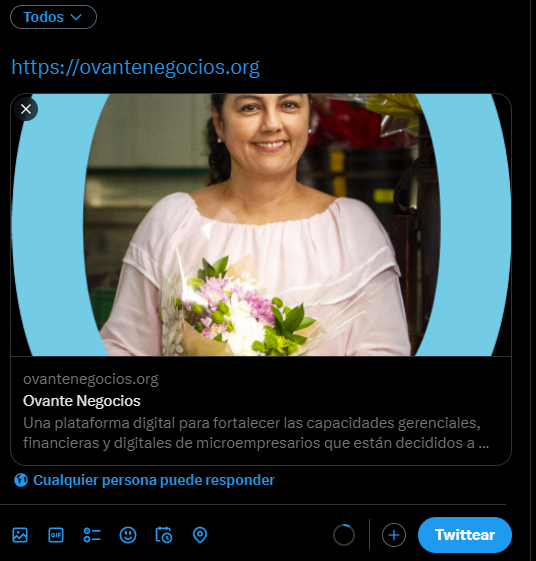Open the emoji picker
Image resolution: width=536 pixels, height=561 pixels.
128,535
